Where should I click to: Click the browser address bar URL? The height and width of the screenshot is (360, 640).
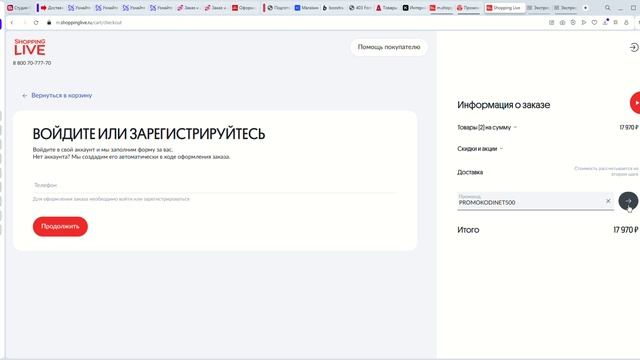click(89, 22)
